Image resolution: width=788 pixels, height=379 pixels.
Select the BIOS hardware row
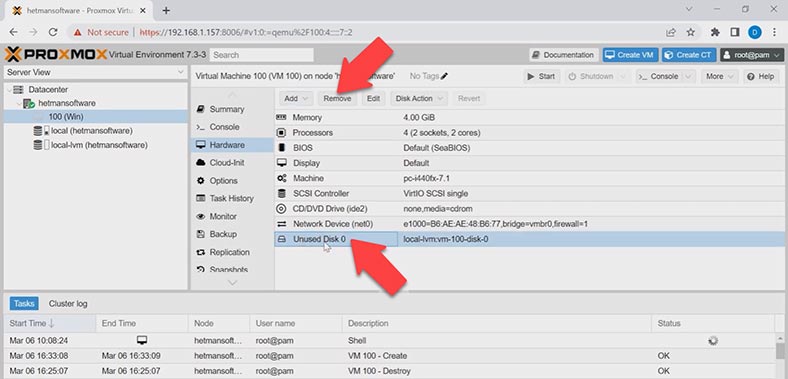click(531, 148)
